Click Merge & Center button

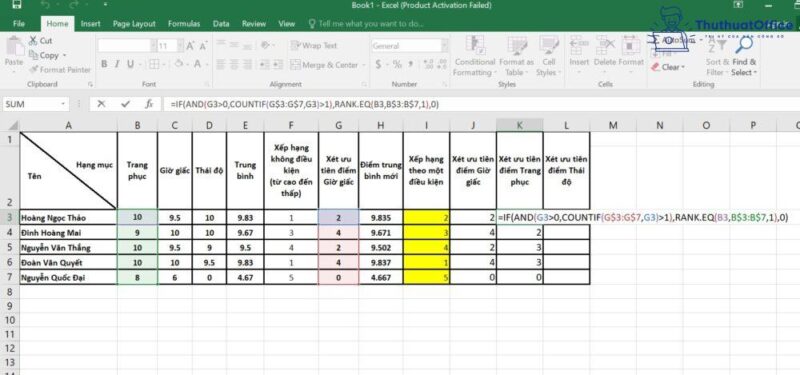click(324, 65)
